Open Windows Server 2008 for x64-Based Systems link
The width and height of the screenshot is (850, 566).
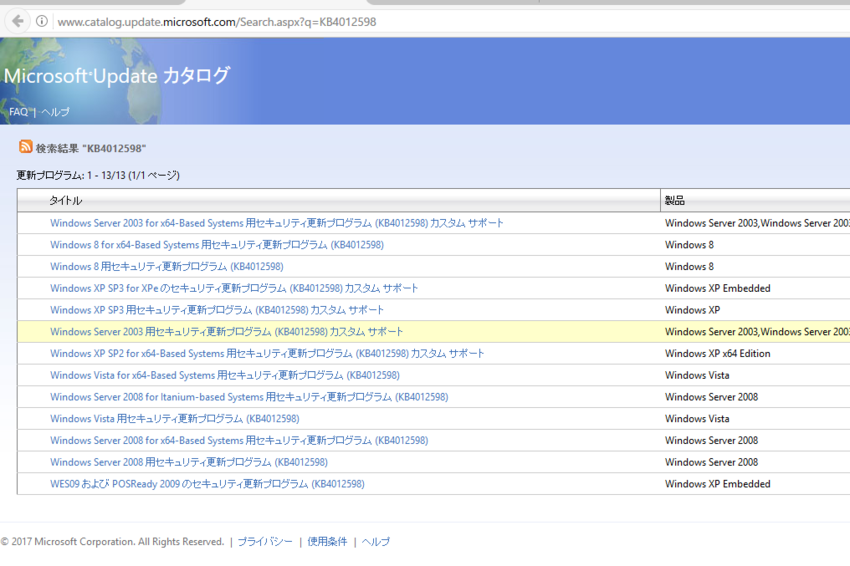click(x=239, y=440)
